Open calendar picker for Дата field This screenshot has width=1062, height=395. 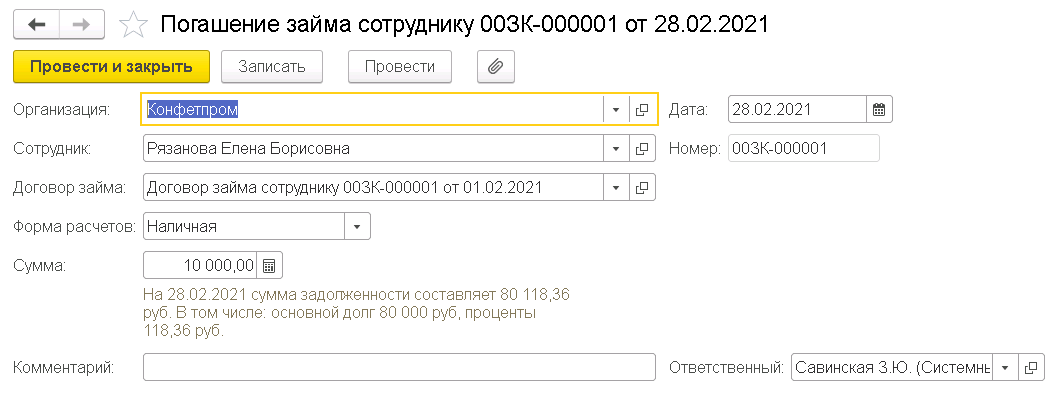point(879,109)
